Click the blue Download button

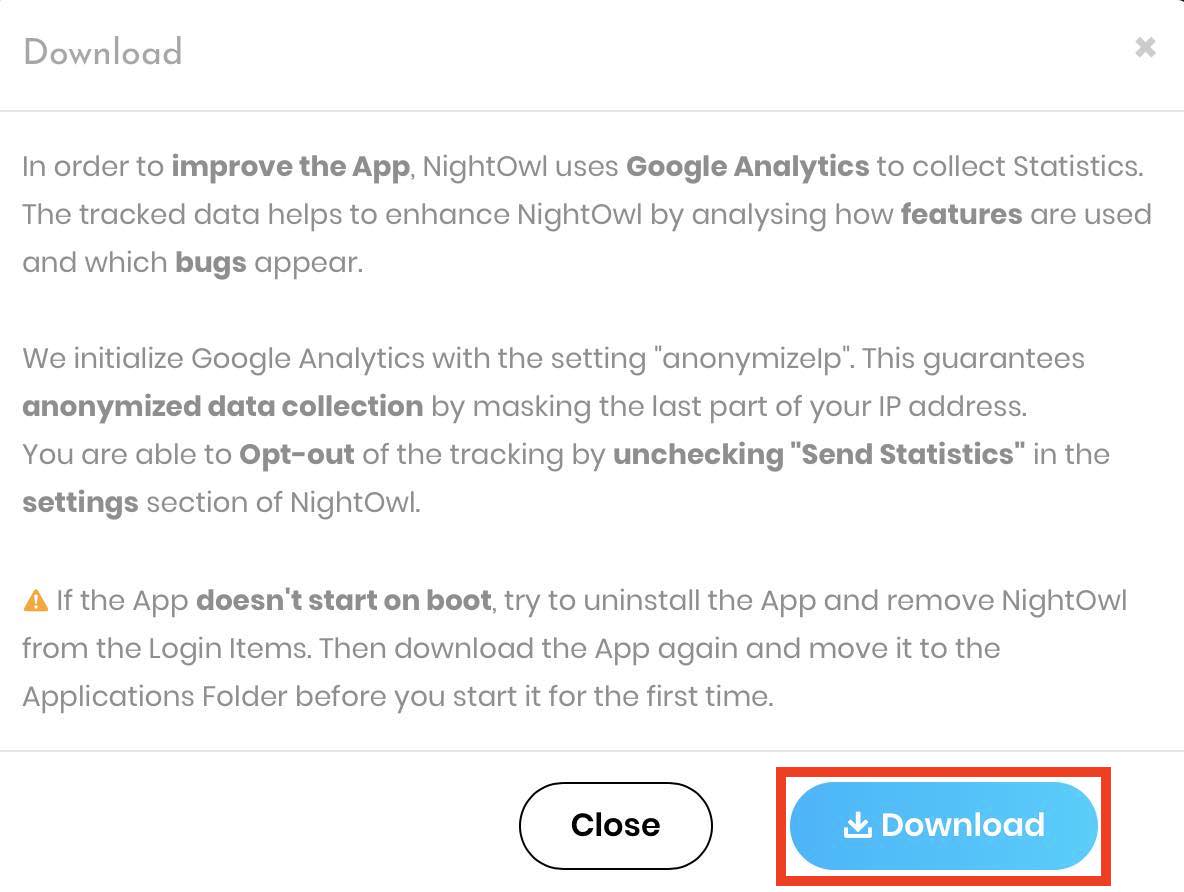tap(943, 825)
